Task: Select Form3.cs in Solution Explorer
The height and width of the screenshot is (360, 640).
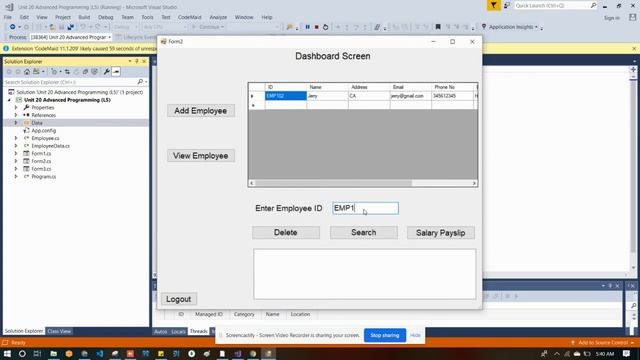Action: click(x=41, y=169)
